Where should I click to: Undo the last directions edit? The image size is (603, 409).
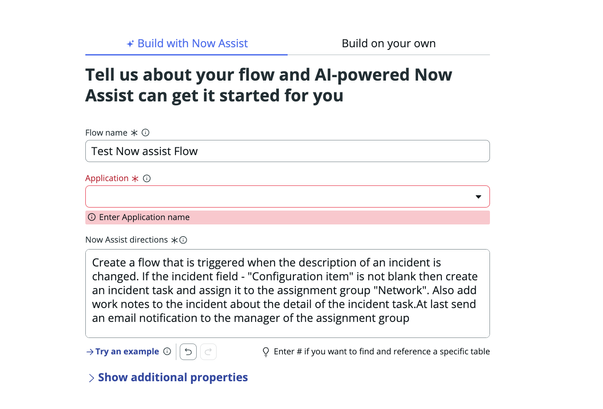(188, 352)
